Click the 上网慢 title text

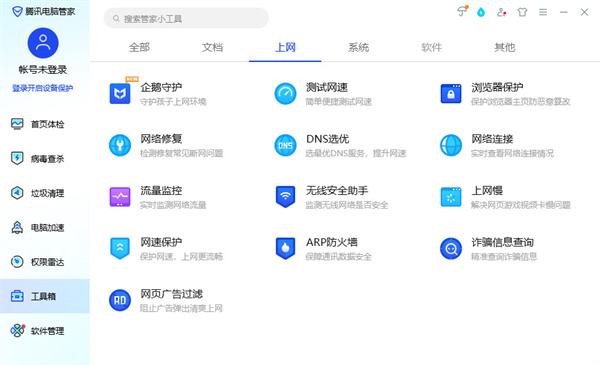[x=487, y=190]
